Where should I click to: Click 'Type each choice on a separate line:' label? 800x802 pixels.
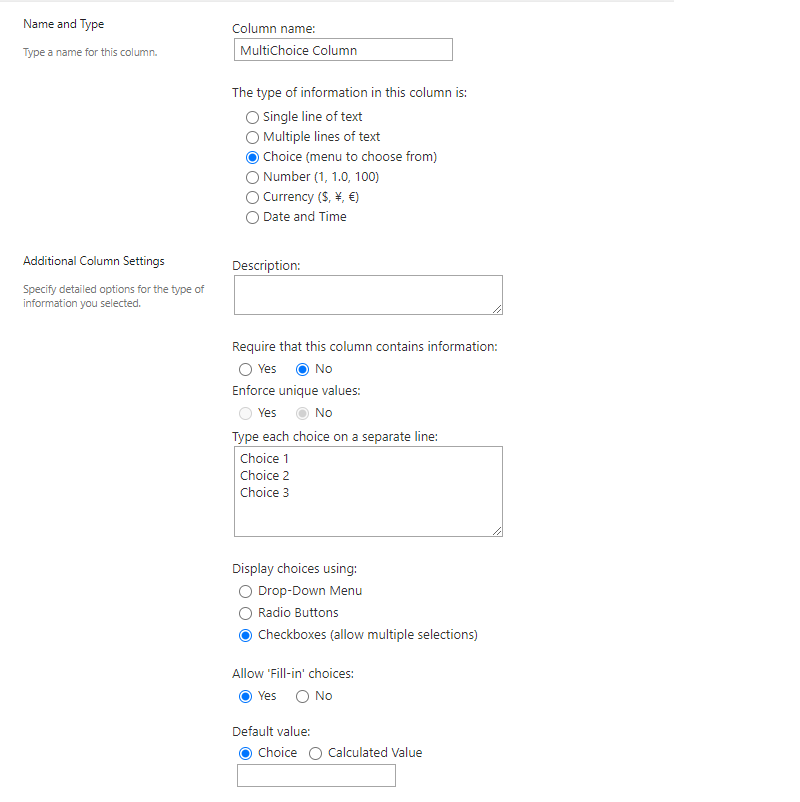click(x=335, y=437)
